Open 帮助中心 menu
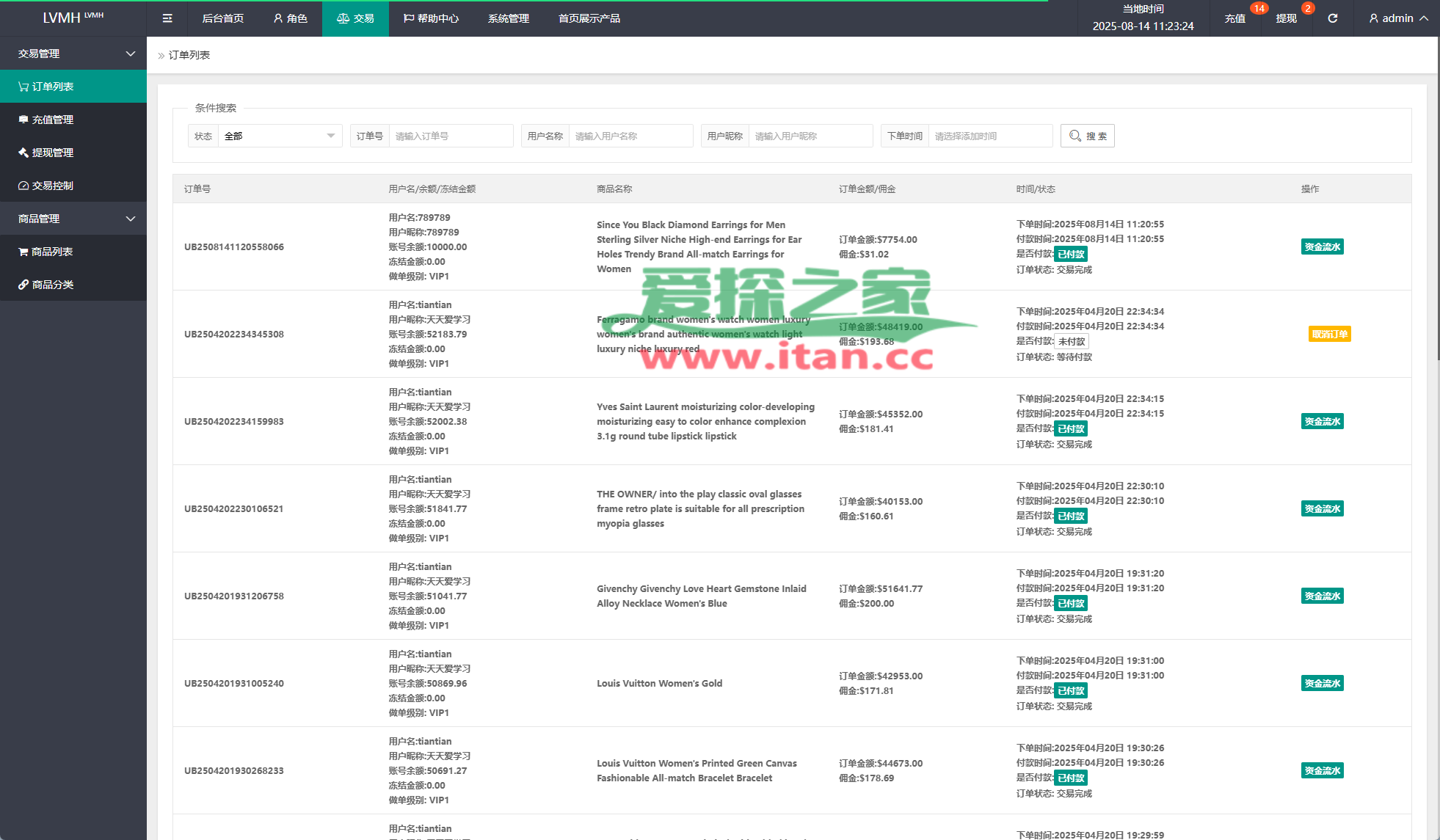 pyautogui.click(x=431, y=18)
